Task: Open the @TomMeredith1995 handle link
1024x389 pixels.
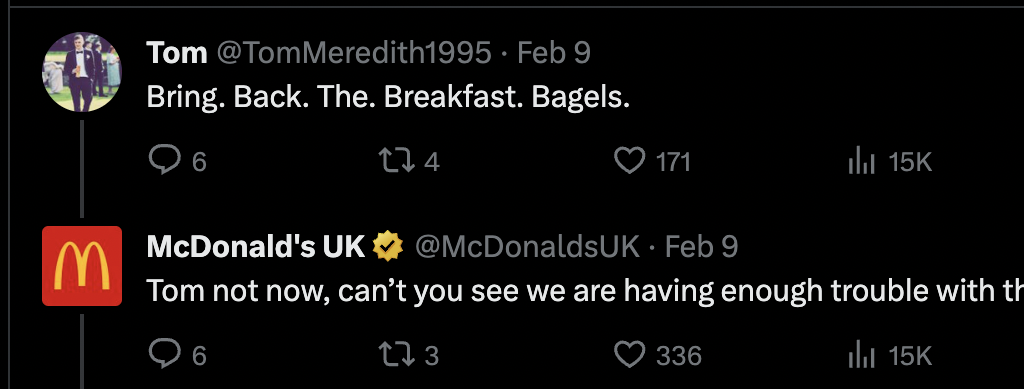Action: click(x=353, y=53)
